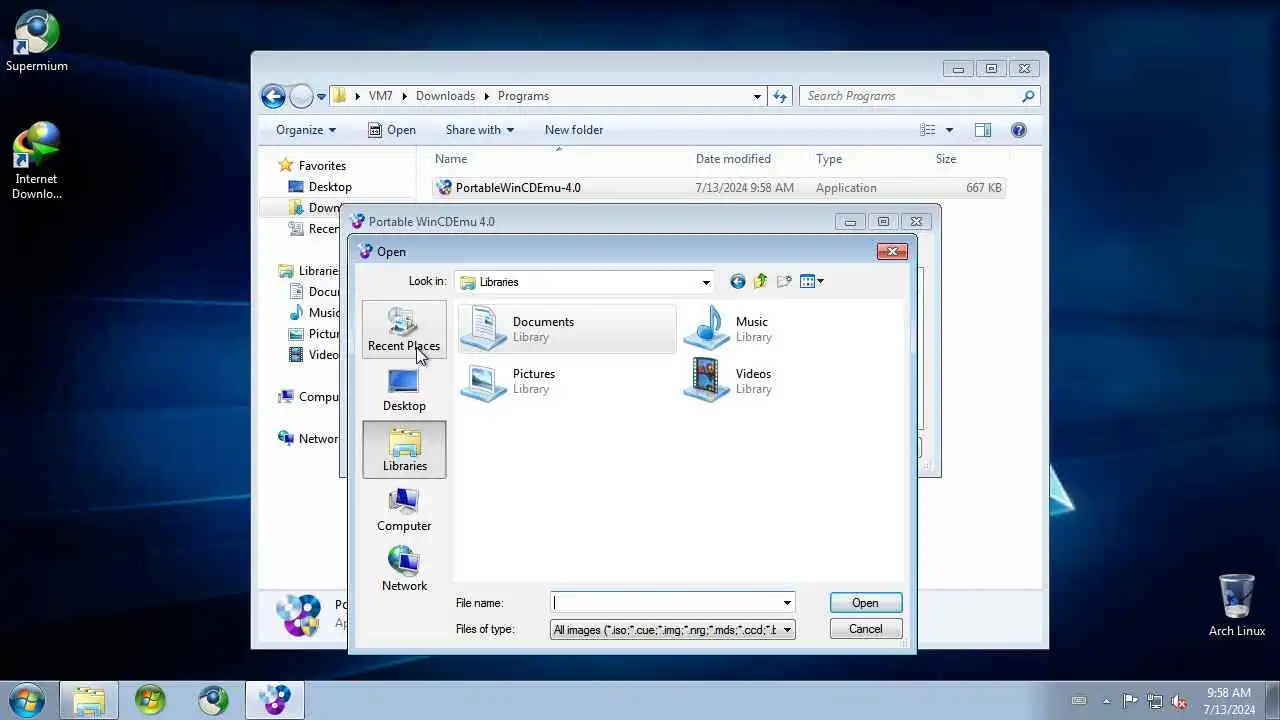
Task: Select the Pictures library
Action: 510,381
